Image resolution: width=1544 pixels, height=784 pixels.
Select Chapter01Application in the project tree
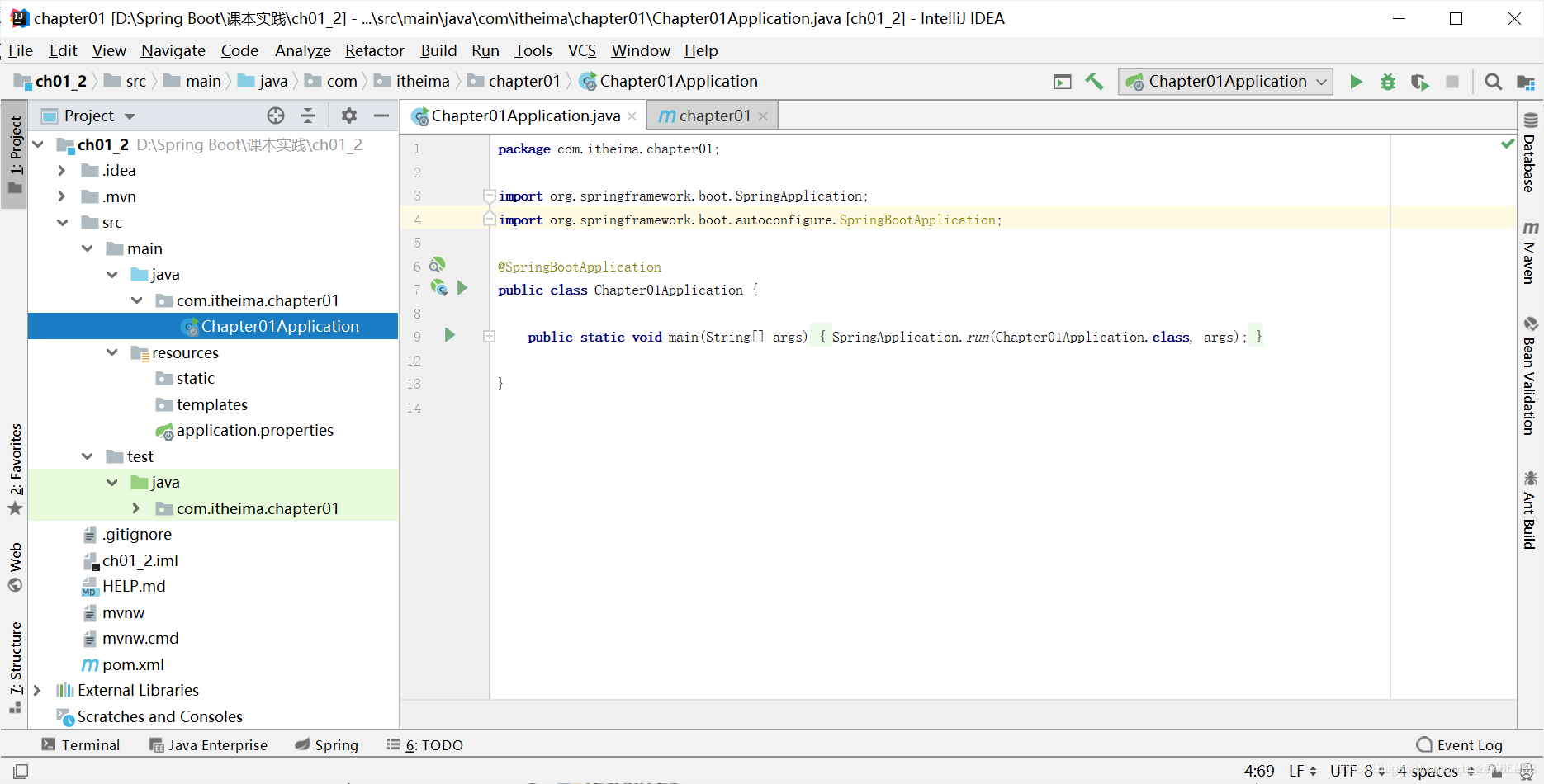[x=213, y=327]
